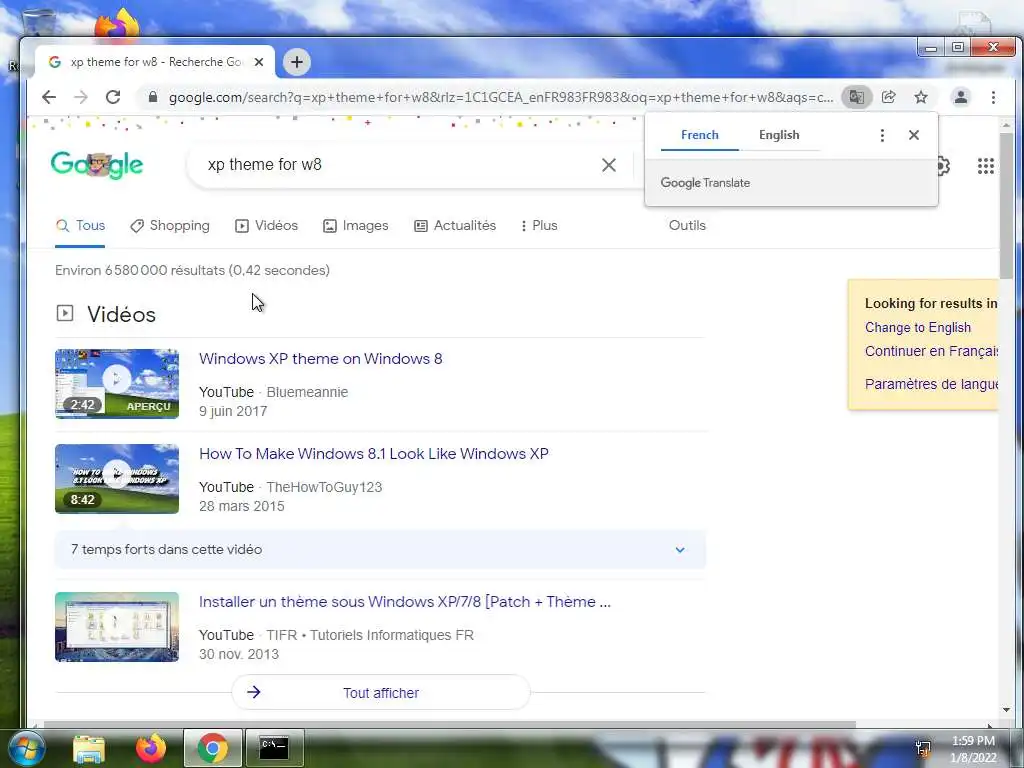Click the 'Bluemeannie' channel name
This screenshot has height=768, width=1024.
click(307, 392)
